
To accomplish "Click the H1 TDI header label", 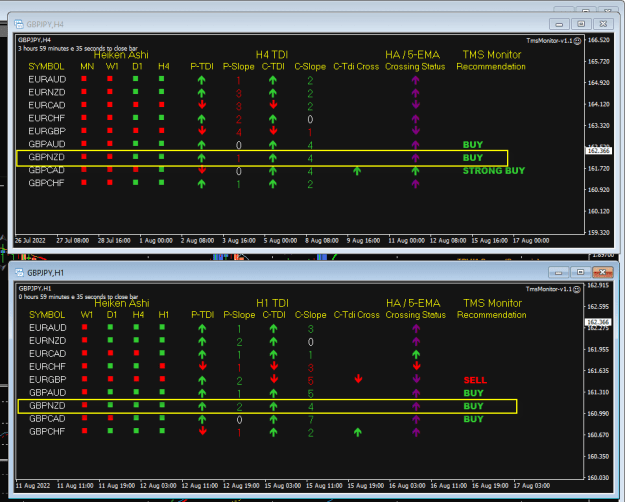I will [x=273, y=303].
